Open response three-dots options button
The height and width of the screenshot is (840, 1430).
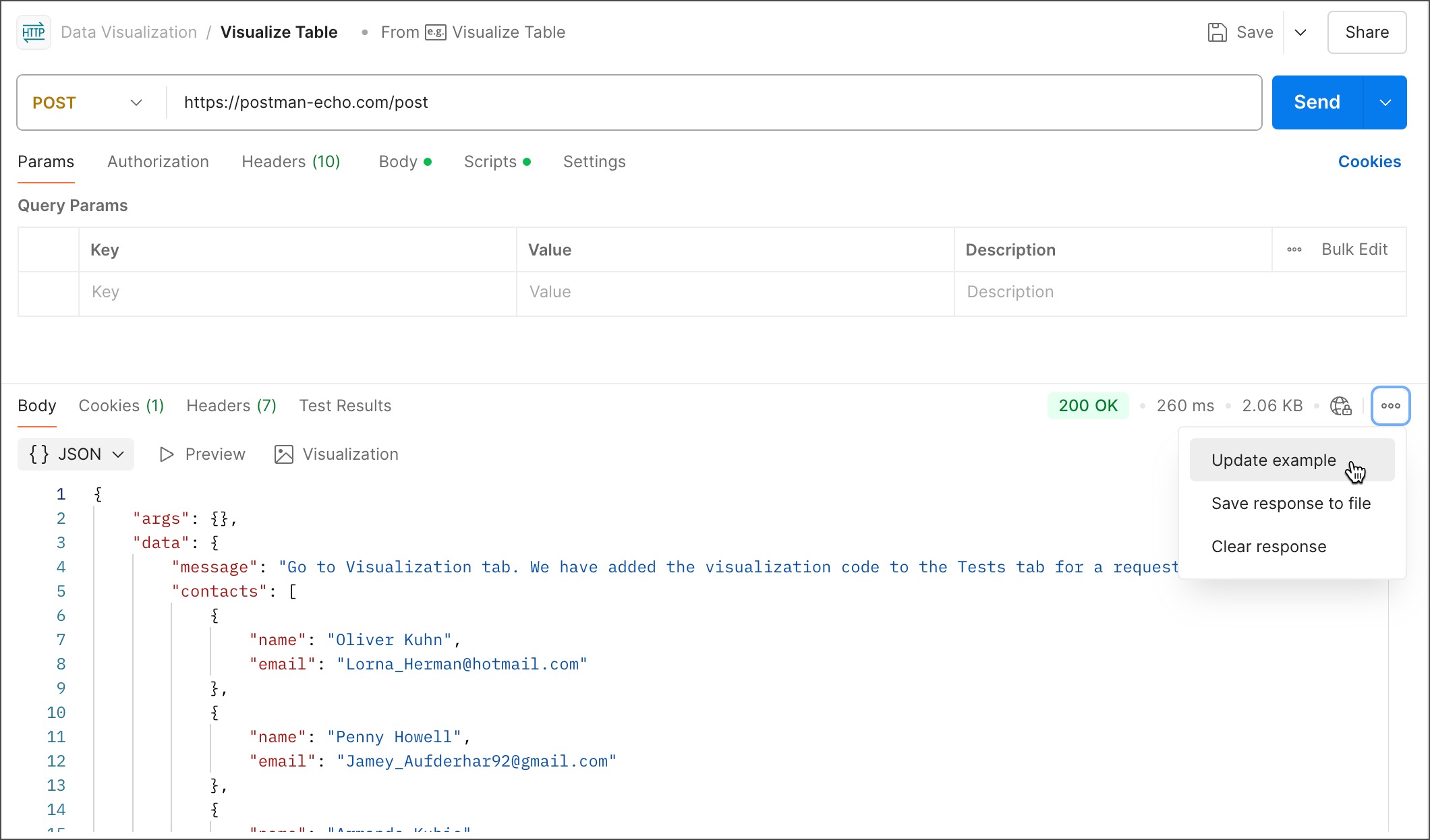point(1390,406)
